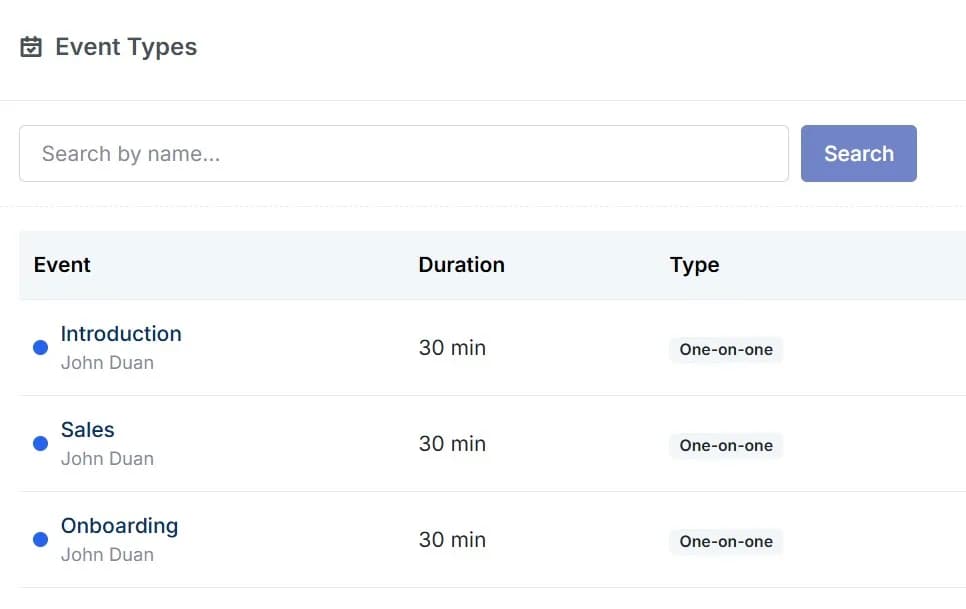Click One-on-one badge in Onboarding row
Viewport: 966px width, 609px height.
point(726,542)
